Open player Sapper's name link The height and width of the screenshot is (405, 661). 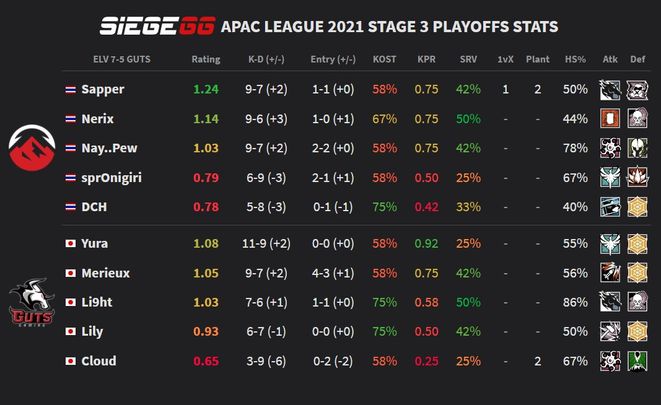coord(103,90)
